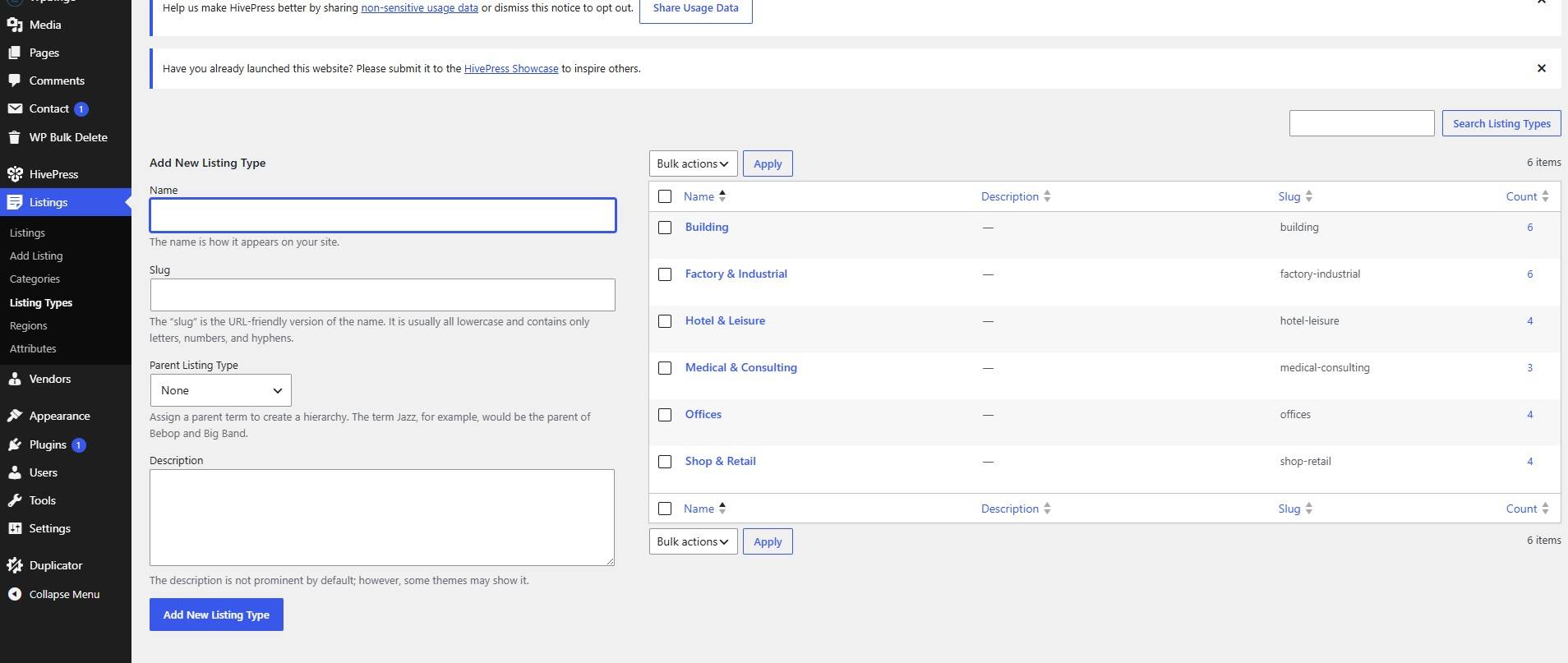Click the Plugins update count badge
Image resolution: width=1568 pixels, height=663 pixels.
pyautogui.click(x=78, y=444)
